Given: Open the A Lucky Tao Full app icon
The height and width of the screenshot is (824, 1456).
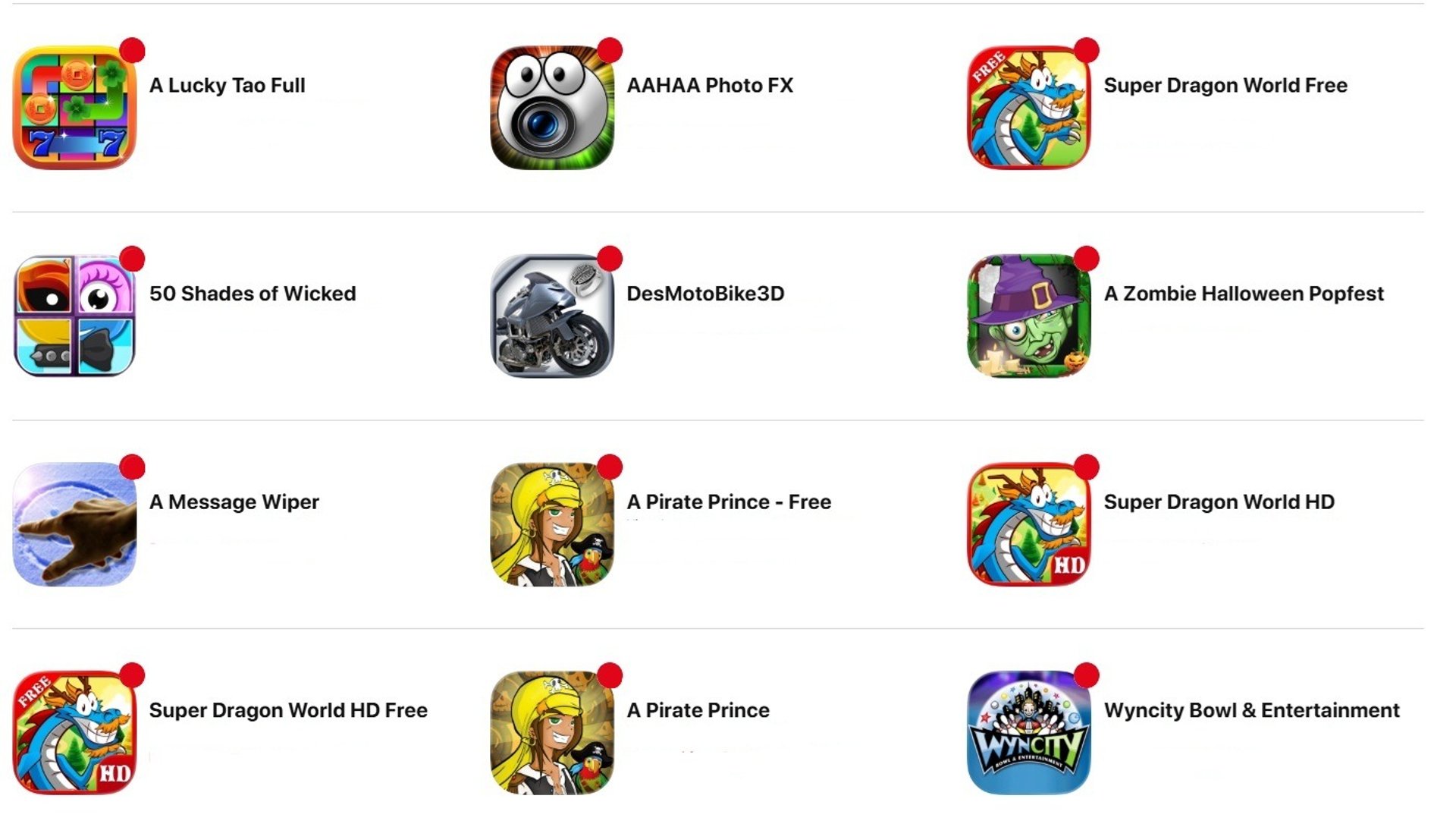Looking at the screenshot, I should [x=74, y=107].
